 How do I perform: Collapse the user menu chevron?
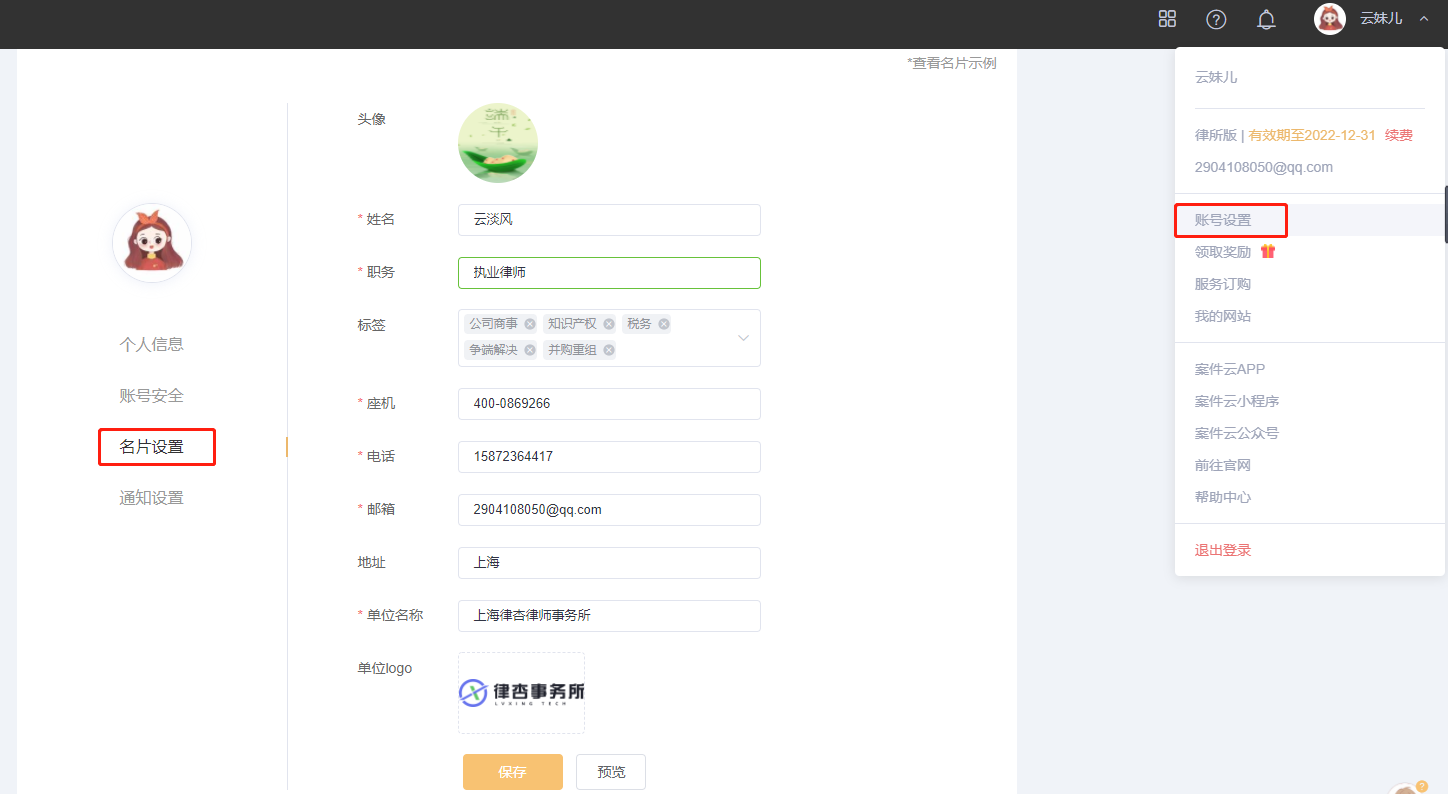coord(1424,19)
